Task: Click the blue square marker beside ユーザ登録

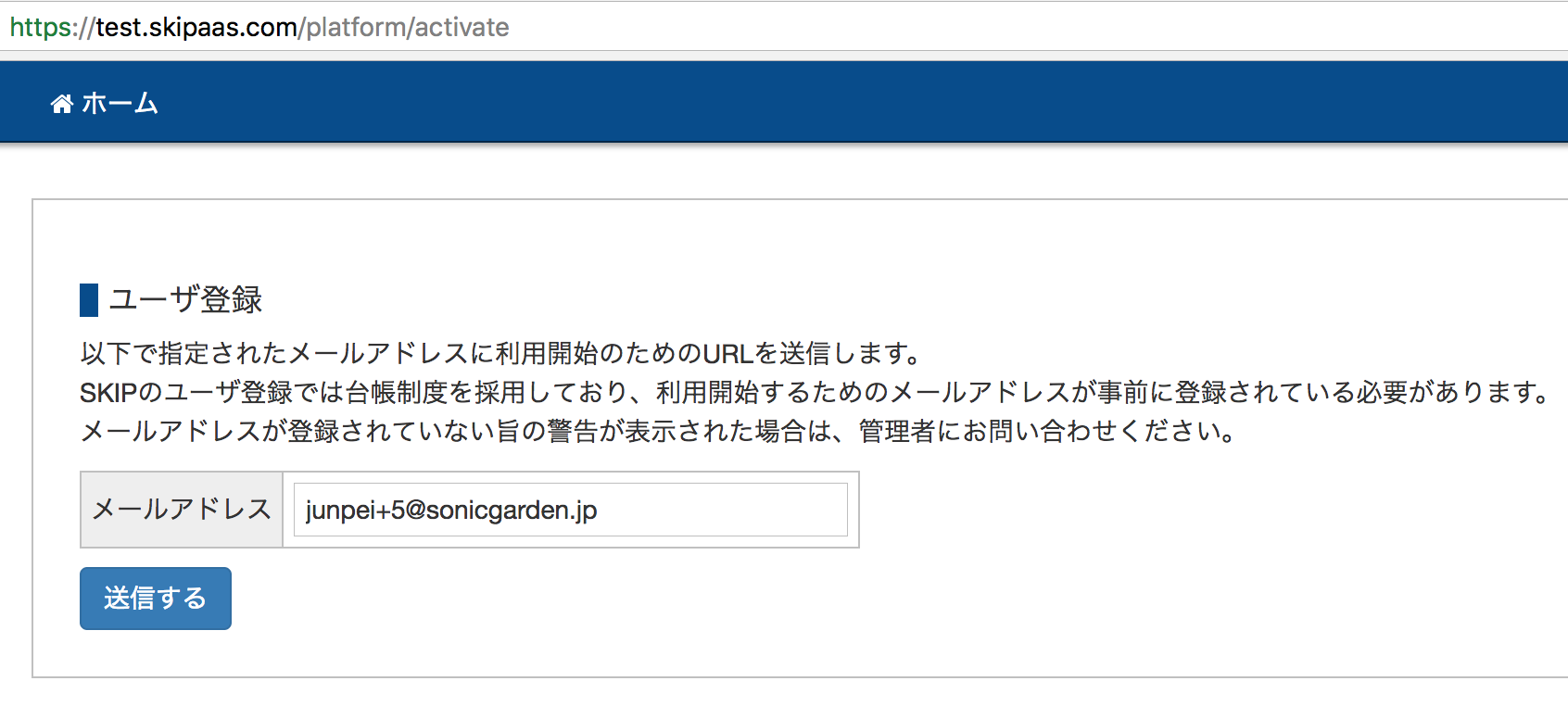Action: [89, 300]
